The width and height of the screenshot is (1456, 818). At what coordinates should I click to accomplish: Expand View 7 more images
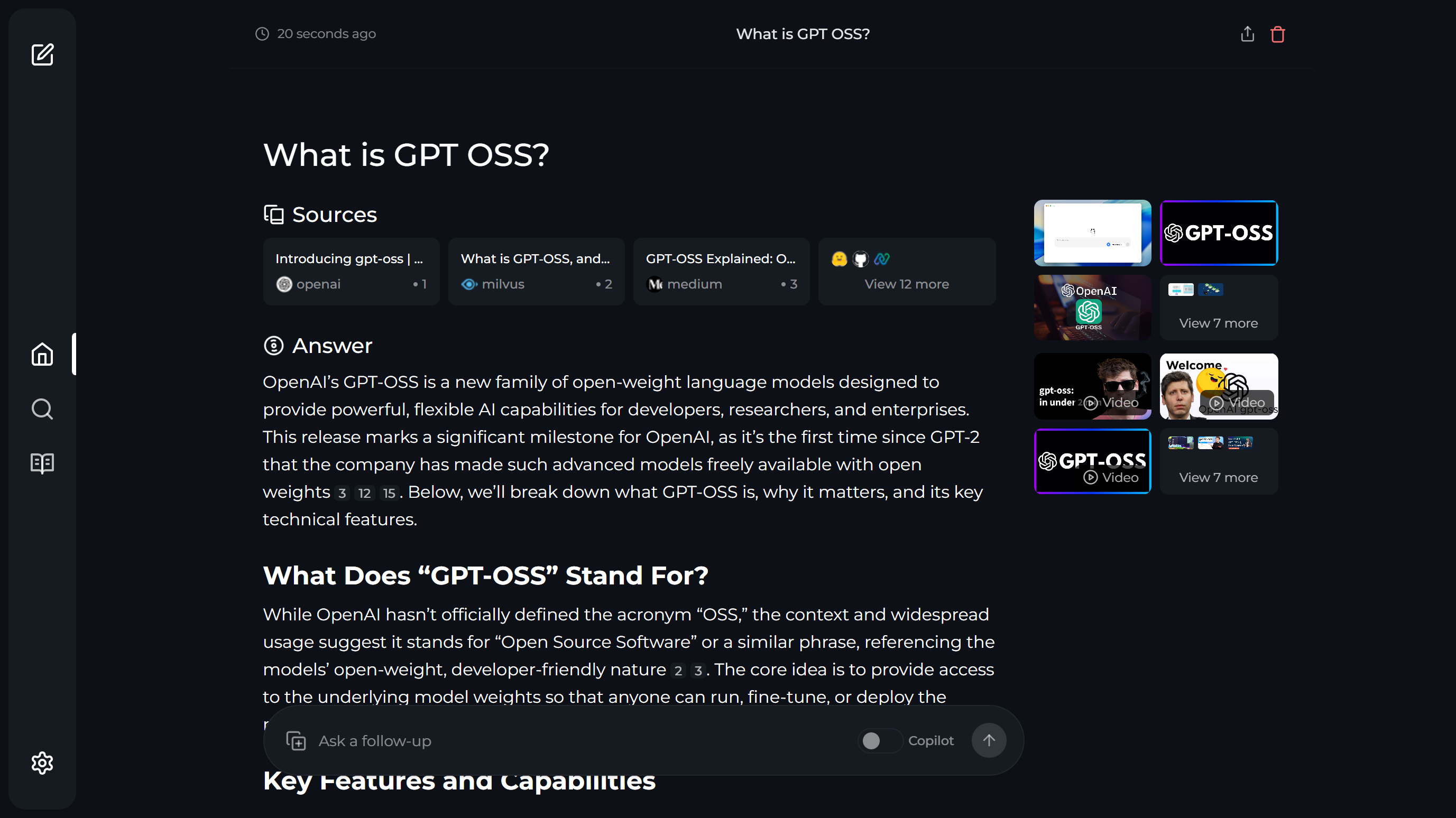[x=1218, y=308]
